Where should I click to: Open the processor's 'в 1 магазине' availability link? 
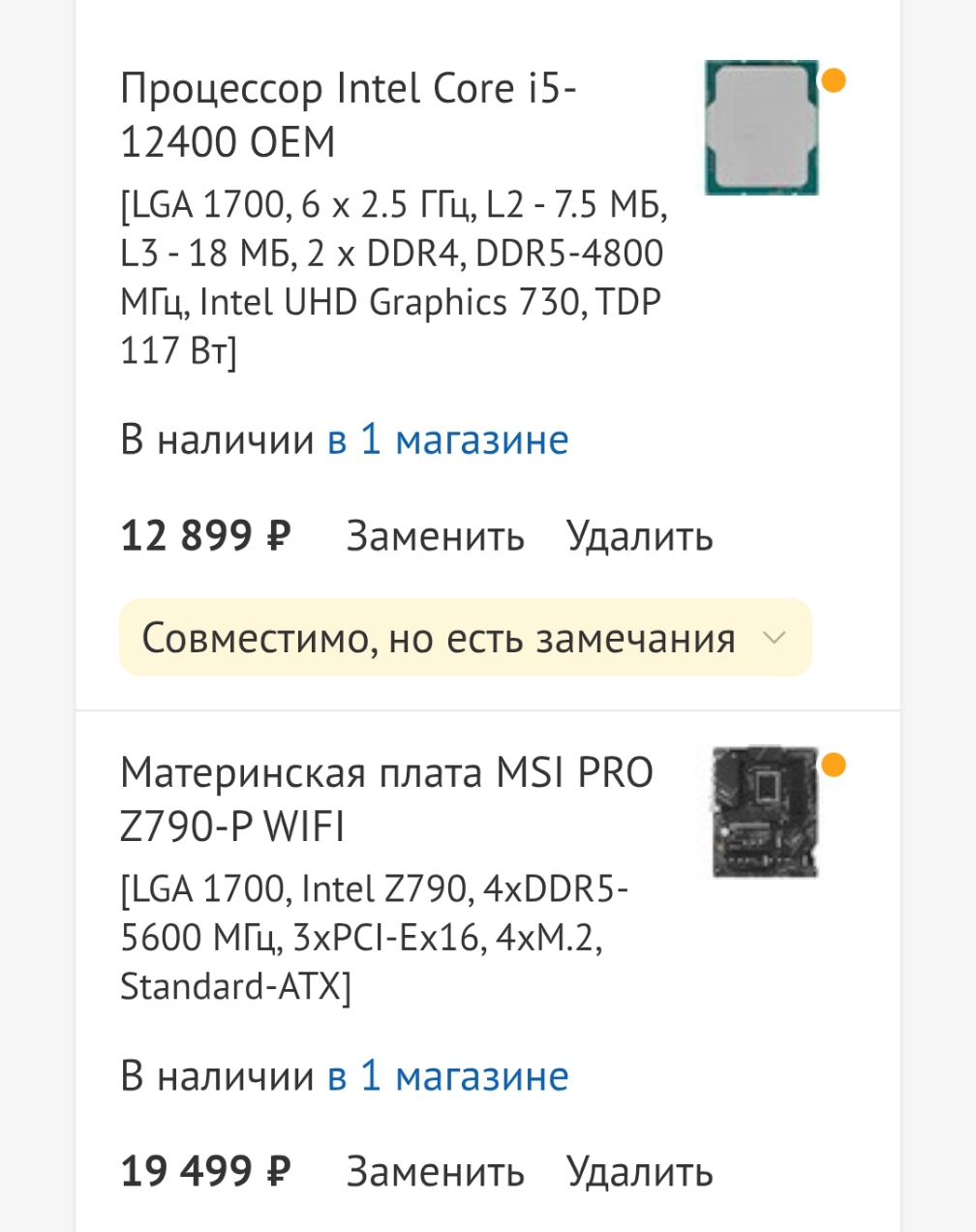(x=448, y=439)
